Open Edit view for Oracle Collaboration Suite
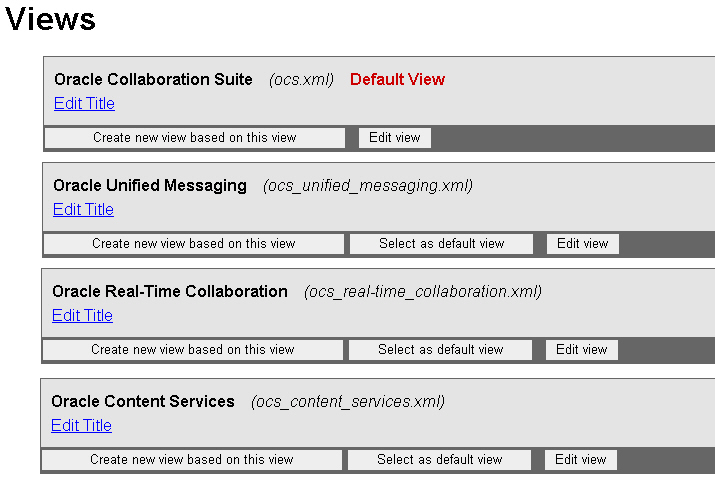This screenshot has height=482, width=715. pyautogui.click(x=394, y=138)
